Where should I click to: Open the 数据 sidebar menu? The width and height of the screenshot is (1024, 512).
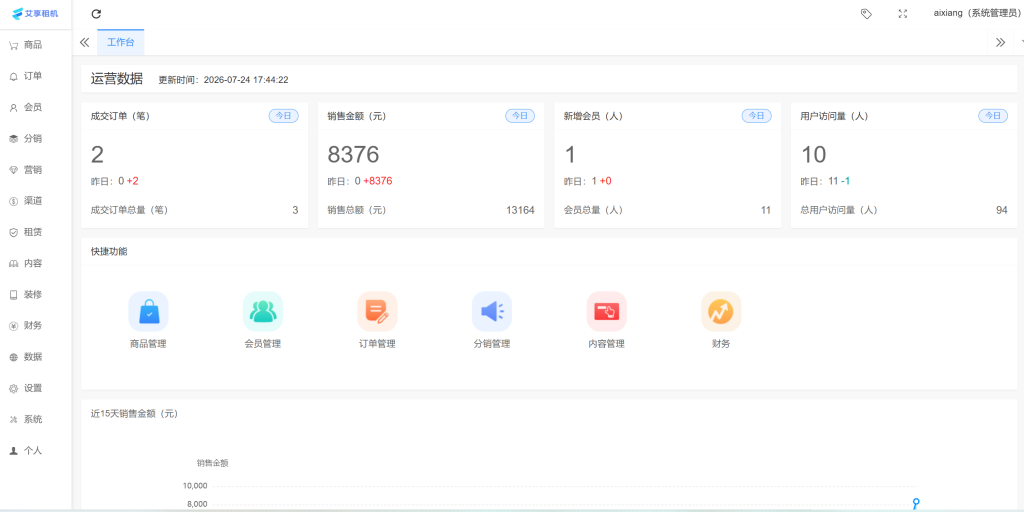point(35,357)
